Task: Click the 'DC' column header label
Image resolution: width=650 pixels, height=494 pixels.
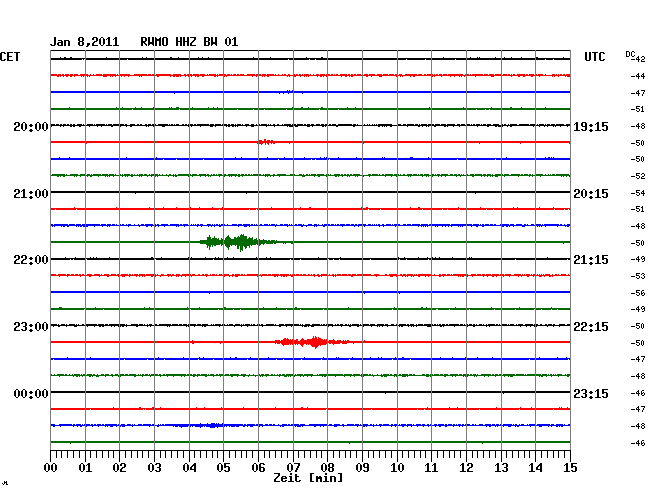Action: pyautogui.click(x=630, y=54)
